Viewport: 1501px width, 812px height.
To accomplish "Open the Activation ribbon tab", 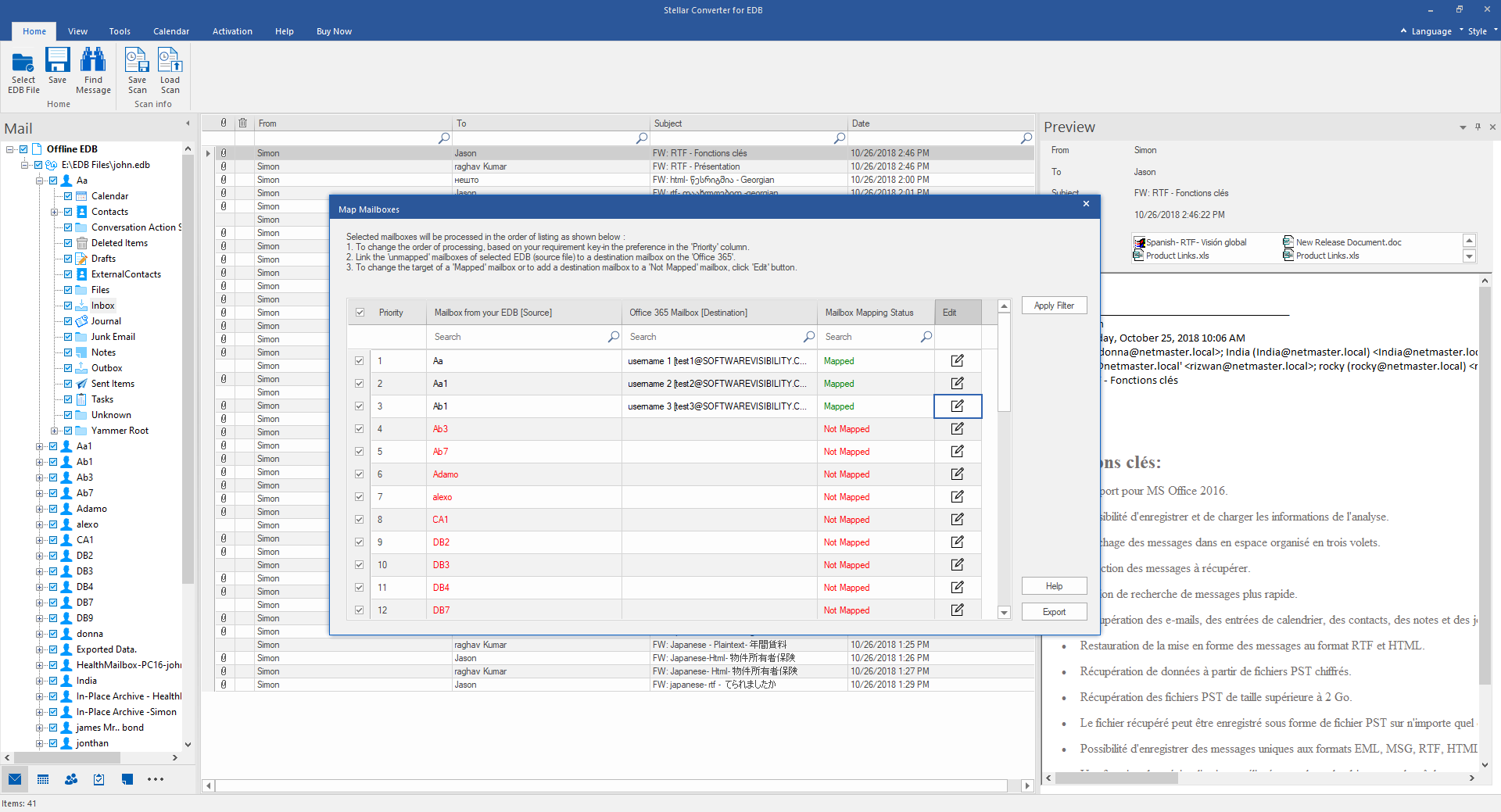I will (232, 31).
